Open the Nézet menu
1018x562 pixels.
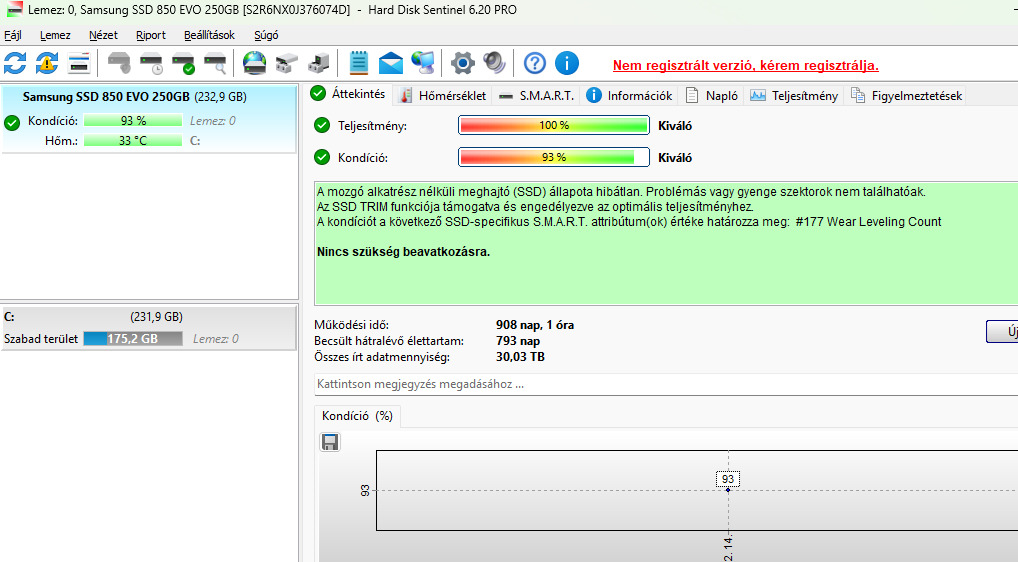click(x=103, y=35)
